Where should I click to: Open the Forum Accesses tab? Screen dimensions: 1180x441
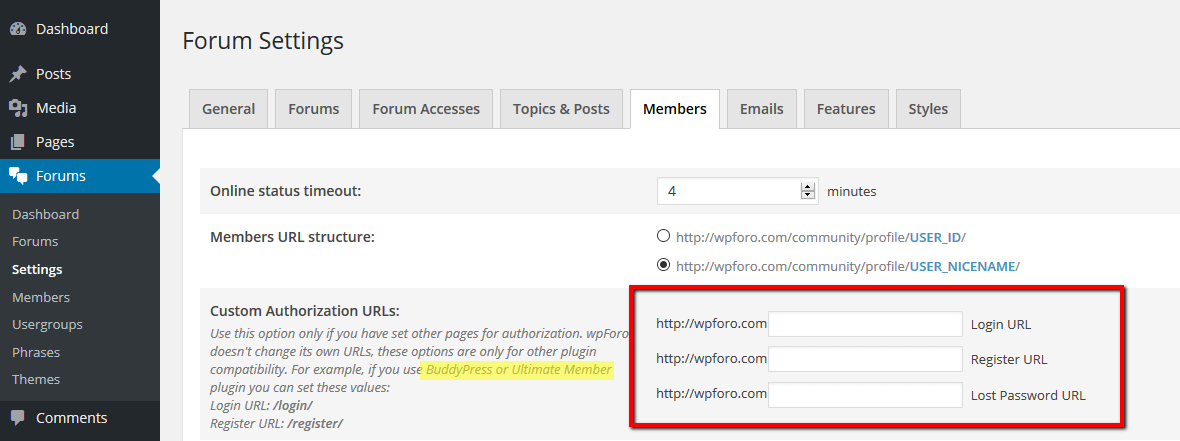[426, 109]
